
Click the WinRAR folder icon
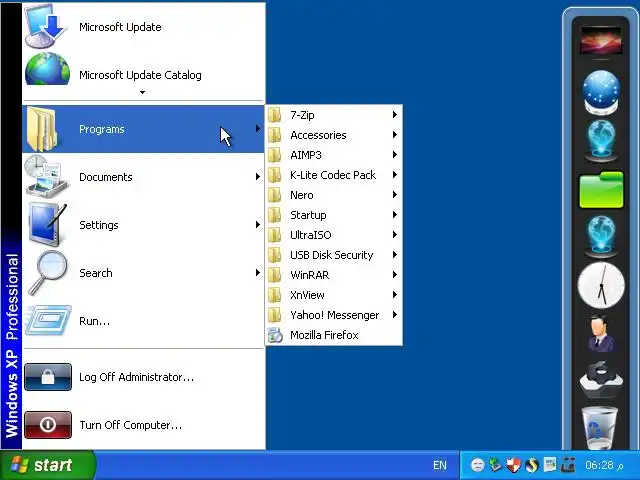(275, 275)
